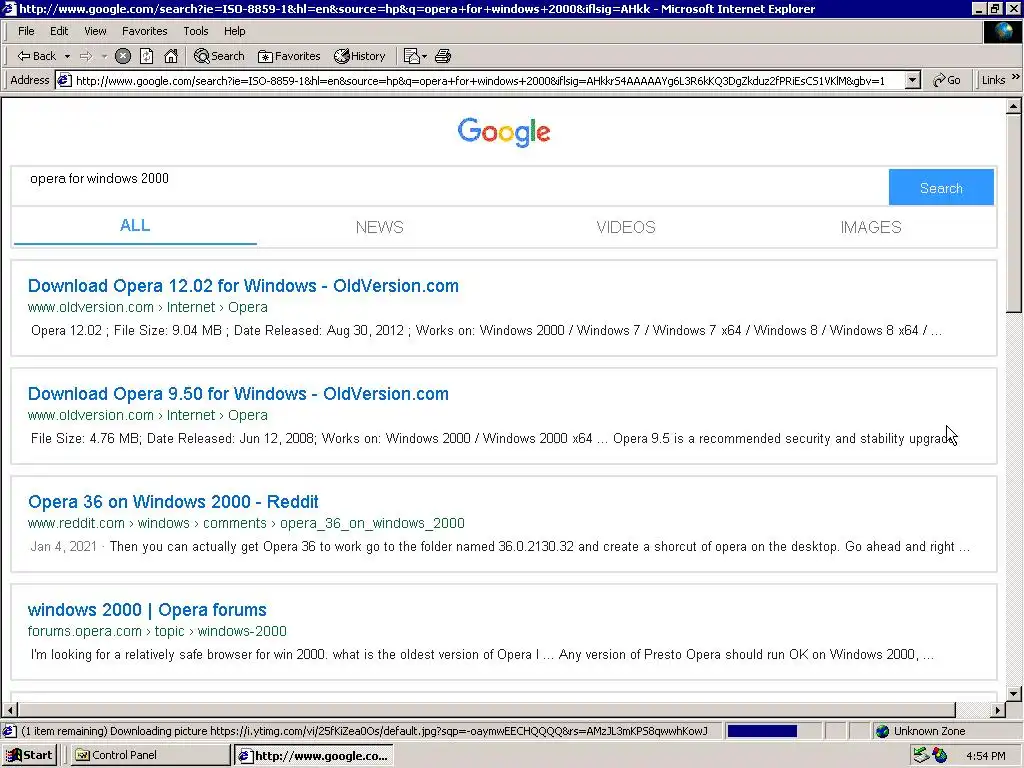
Task: Open the Forward history dropdown arrow
Action: click(104, 56)
